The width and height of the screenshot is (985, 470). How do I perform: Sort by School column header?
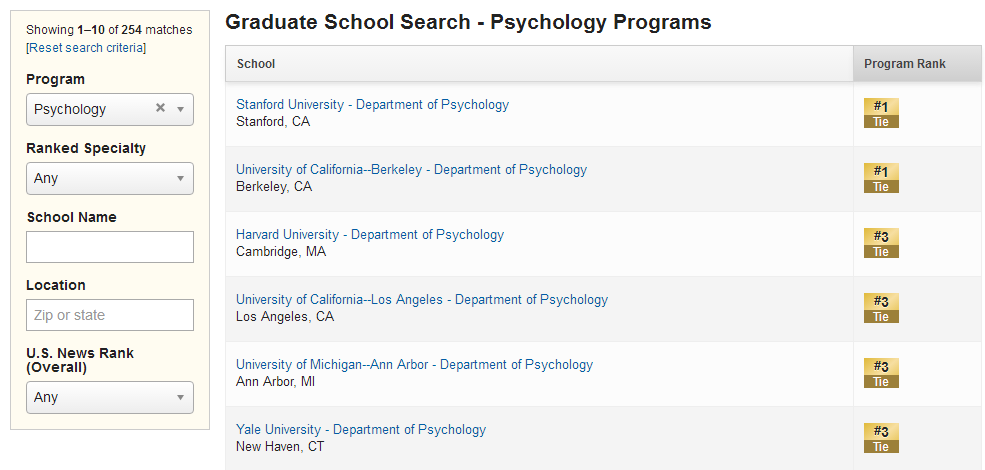256,63
